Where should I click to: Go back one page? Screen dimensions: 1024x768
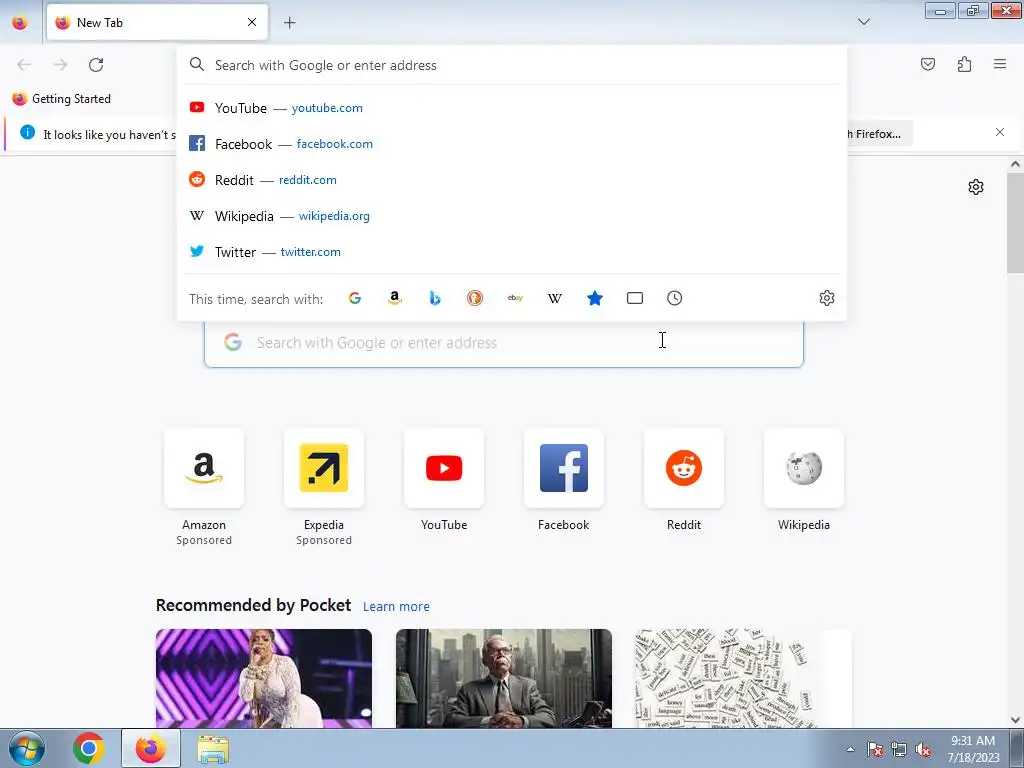(x=24, y=65)
